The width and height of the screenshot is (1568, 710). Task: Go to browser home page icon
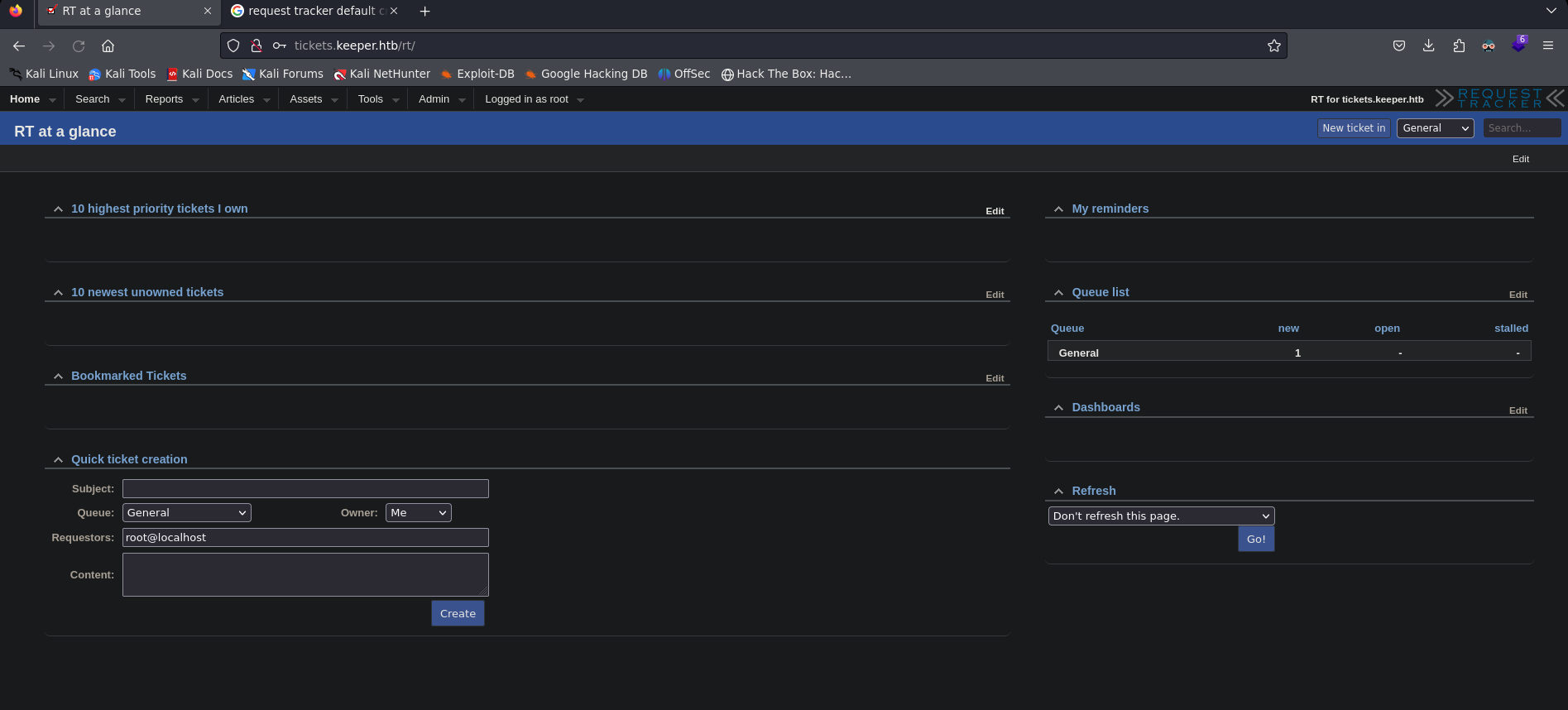point(108,46)
